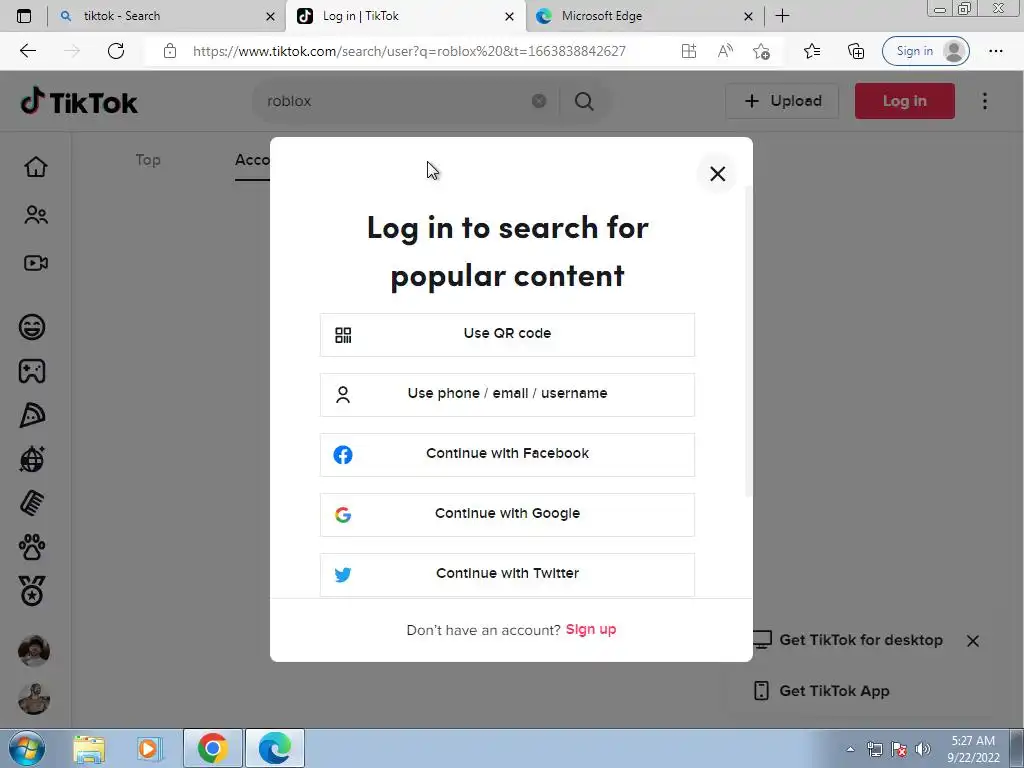Click Microsoft Edge in the taskbar

click(274, 748)
